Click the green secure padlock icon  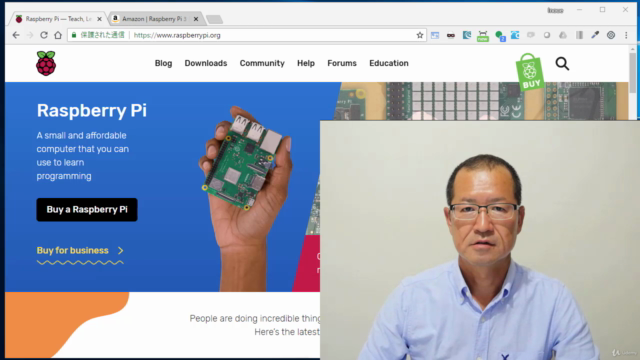(x=74, y=35)
